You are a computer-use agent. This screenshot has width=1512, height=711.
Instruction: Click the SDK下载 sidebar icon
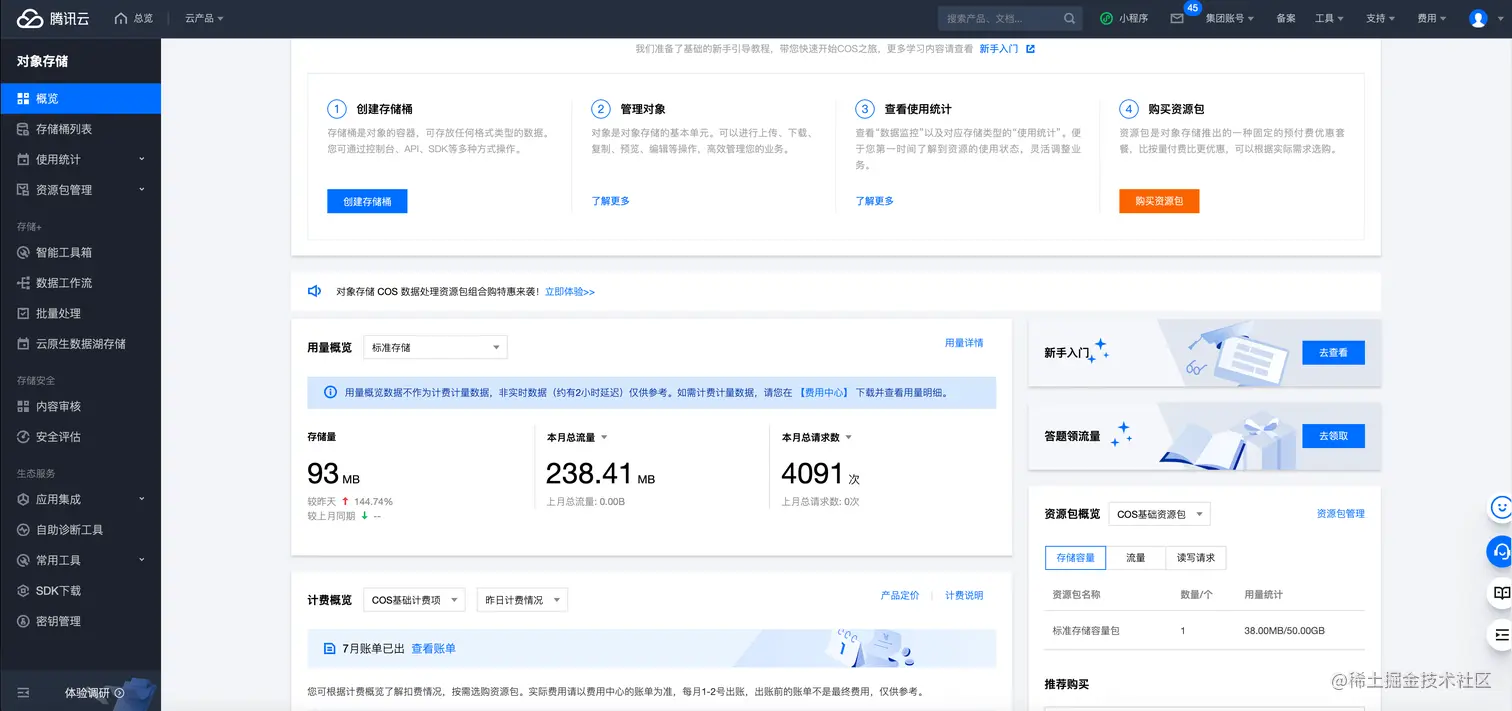point(24,591)
